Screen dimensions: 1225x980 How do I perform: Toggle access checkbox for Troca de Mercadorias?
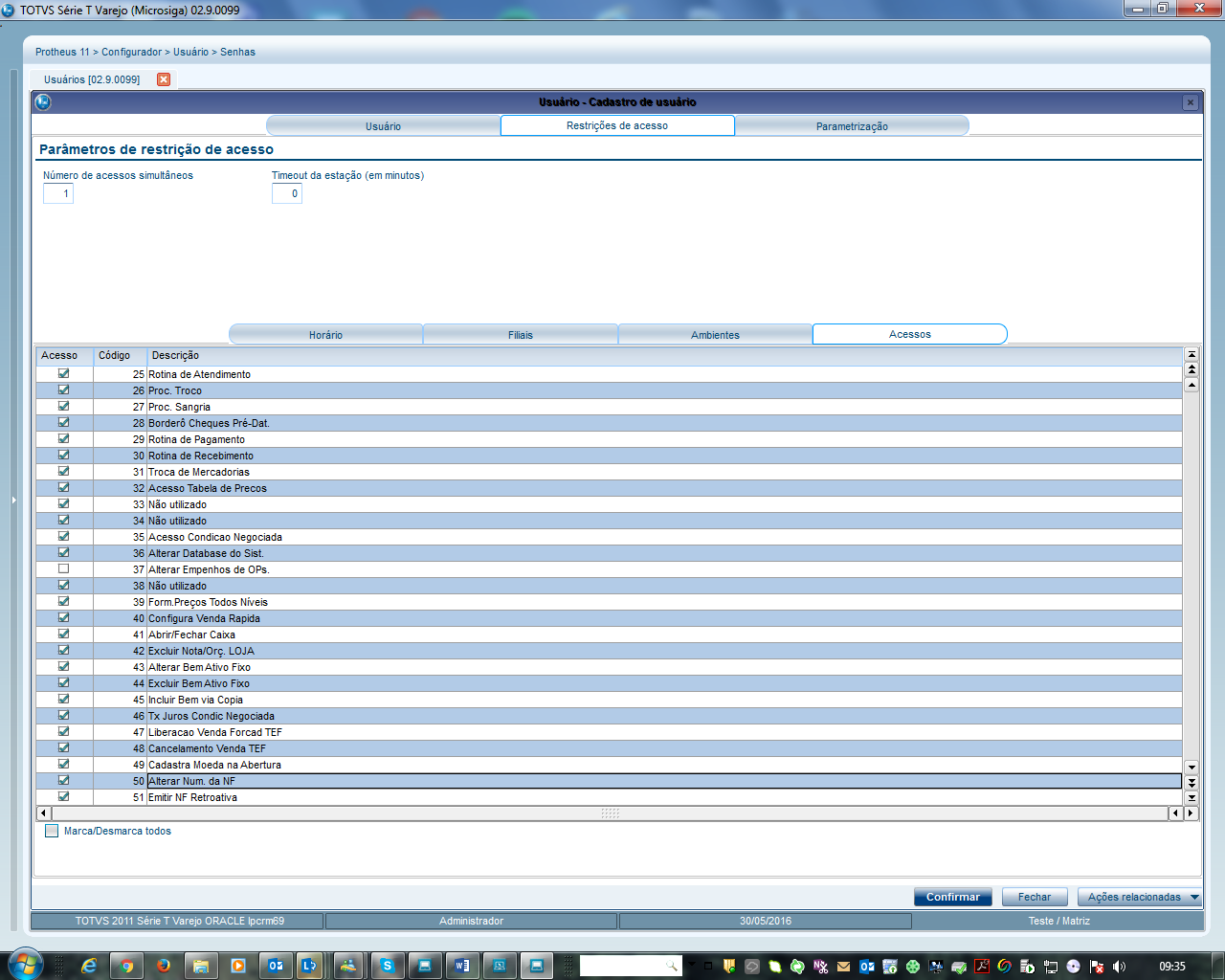(64, 472)
